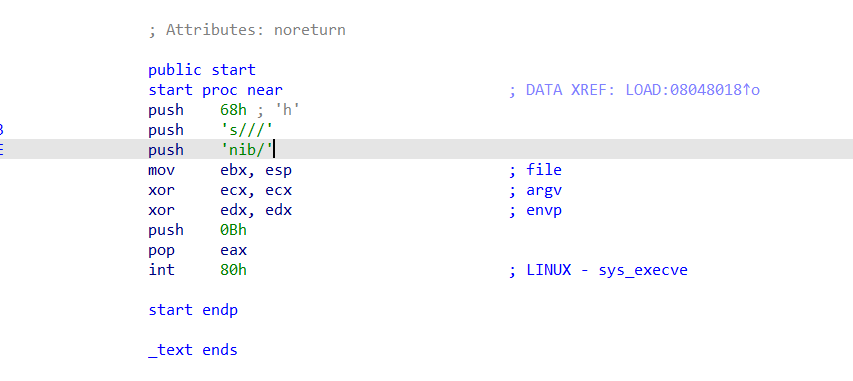The width and height of the screenshot is (853, 381).
Task: Select 'ebx, esp' operands
Action: pyautogui.click(x=256, y=170)
